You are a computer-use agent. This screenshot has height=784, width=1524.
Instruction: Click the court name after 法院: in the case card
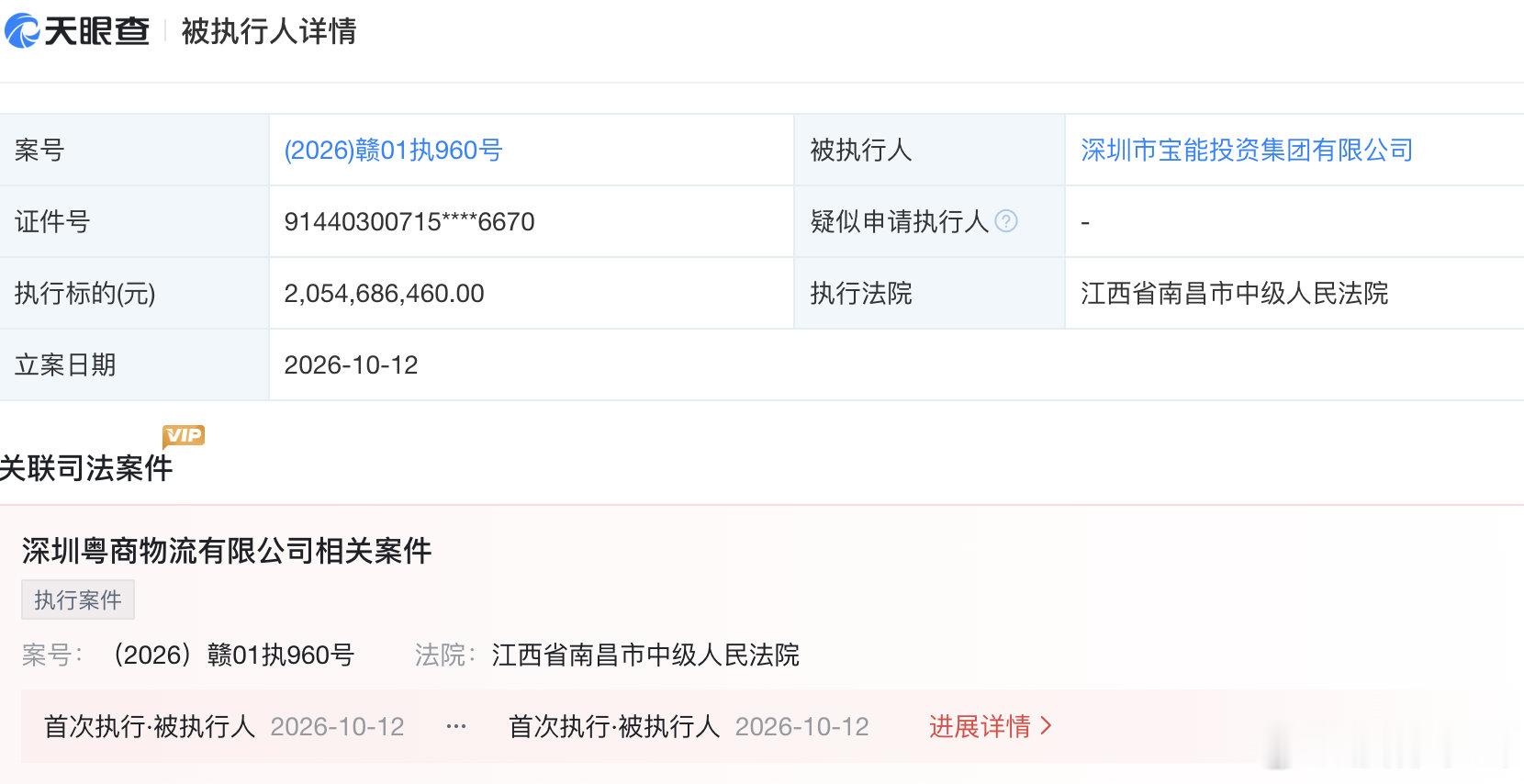point(645,655)
